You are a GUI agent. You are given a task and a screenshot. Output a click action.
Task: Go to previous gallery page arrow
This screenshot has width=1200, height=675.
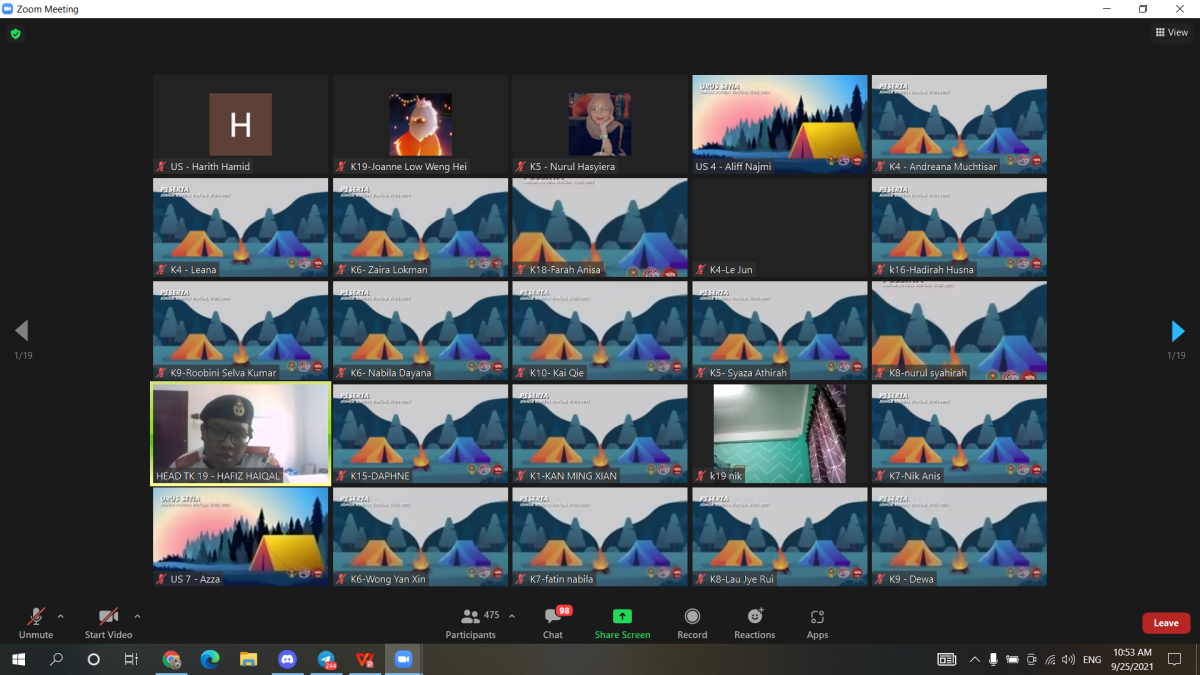[22, 331]
